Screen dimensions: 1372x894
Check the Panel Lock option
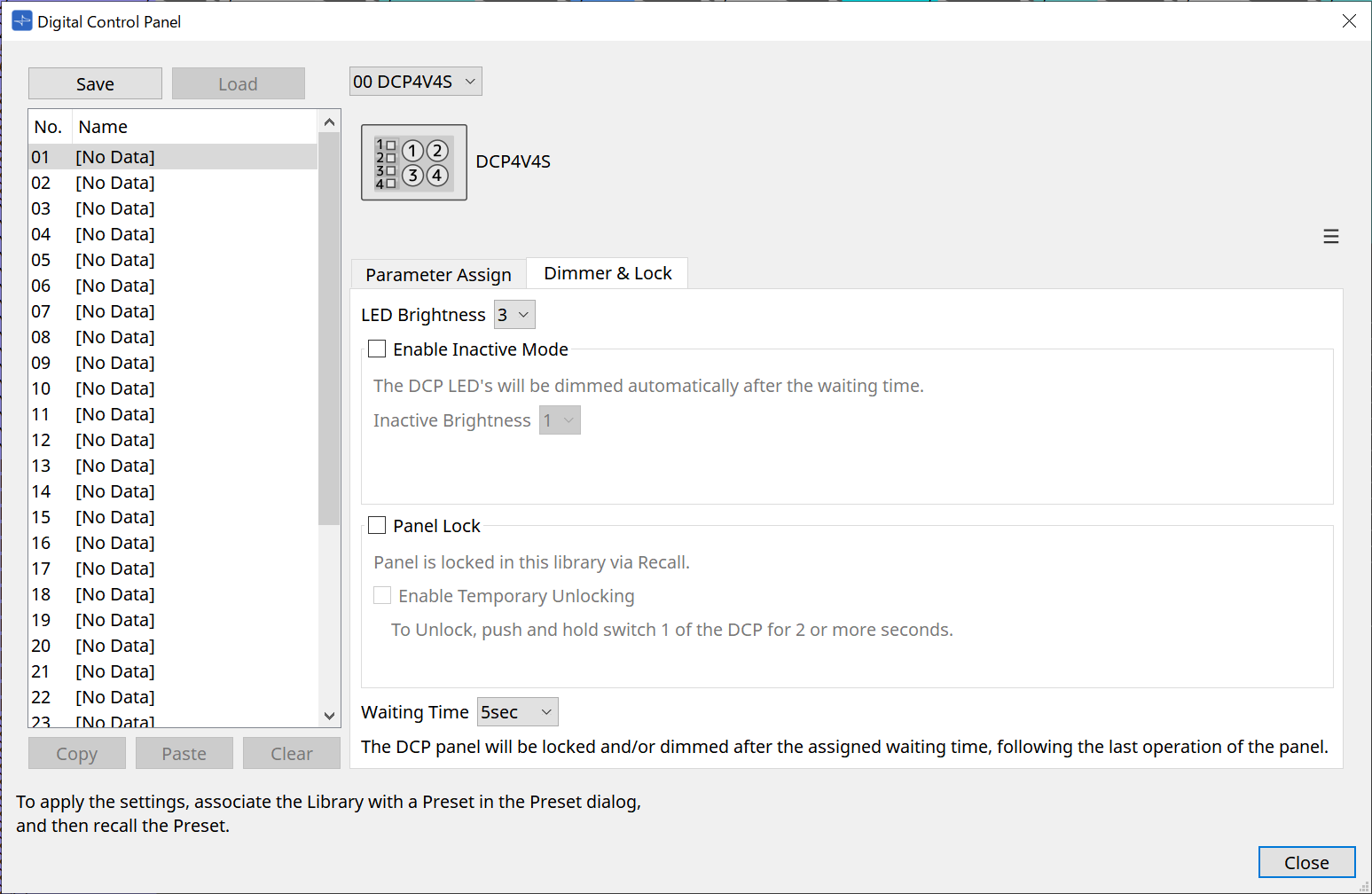[x=378, y=526]
